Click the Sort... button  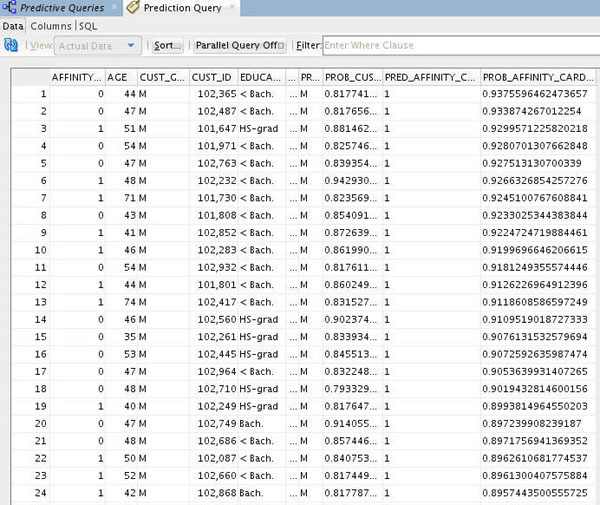pos(168,46)
